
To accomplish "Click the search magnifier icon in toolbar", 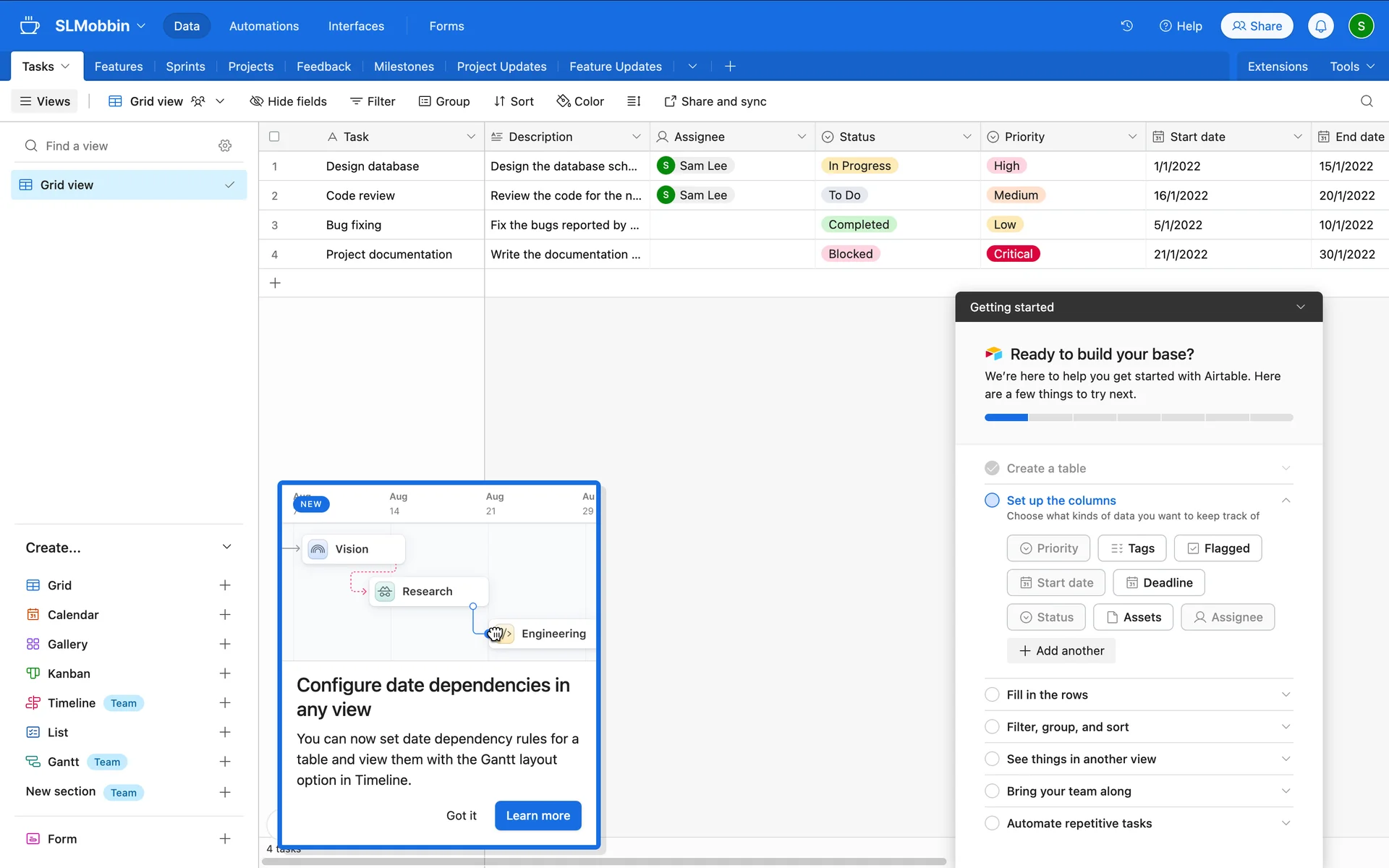I will pyautogui.click(x=1366, y=101).
